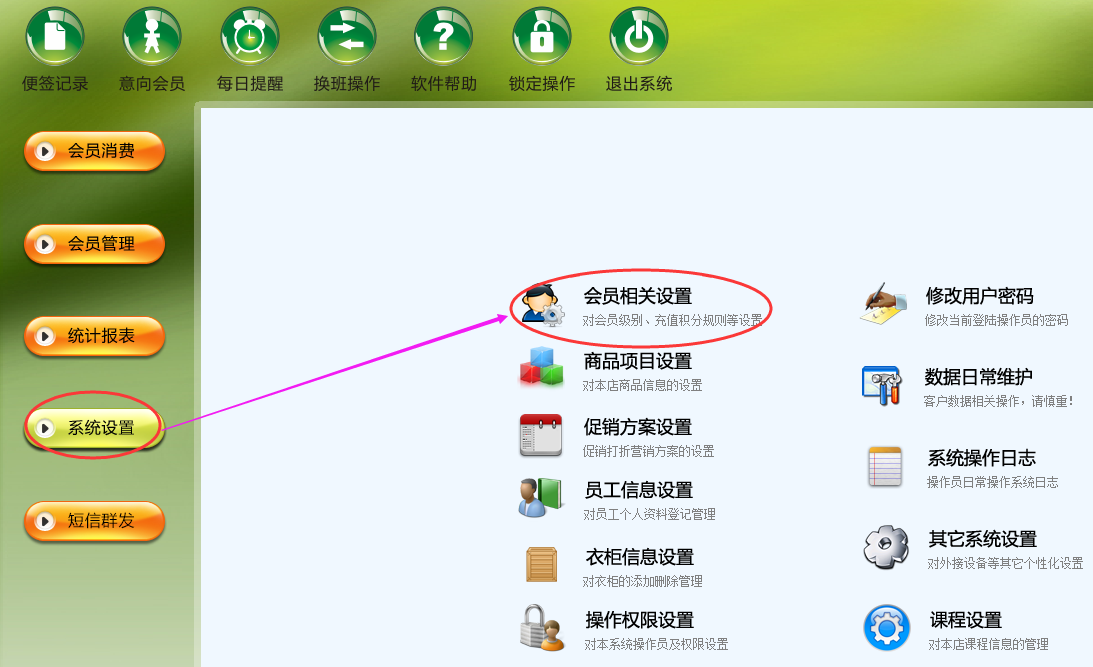Open the 商品项目设置 colored cubes icon
The height and width of the screenshot is (667, 1093).
point(541,367)
